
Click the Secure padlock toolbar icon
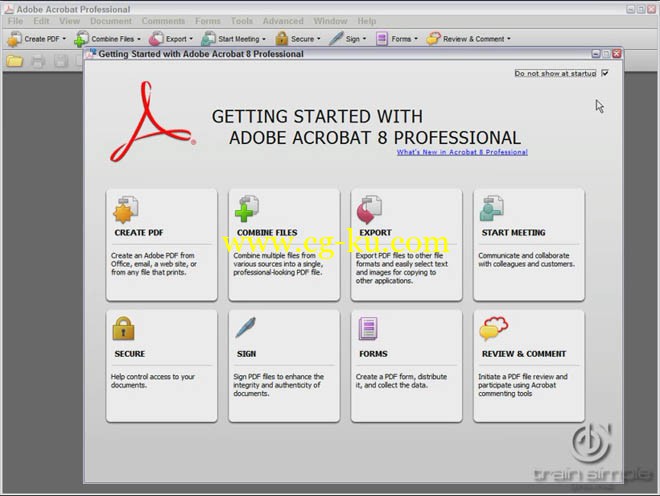coord(282,39)
